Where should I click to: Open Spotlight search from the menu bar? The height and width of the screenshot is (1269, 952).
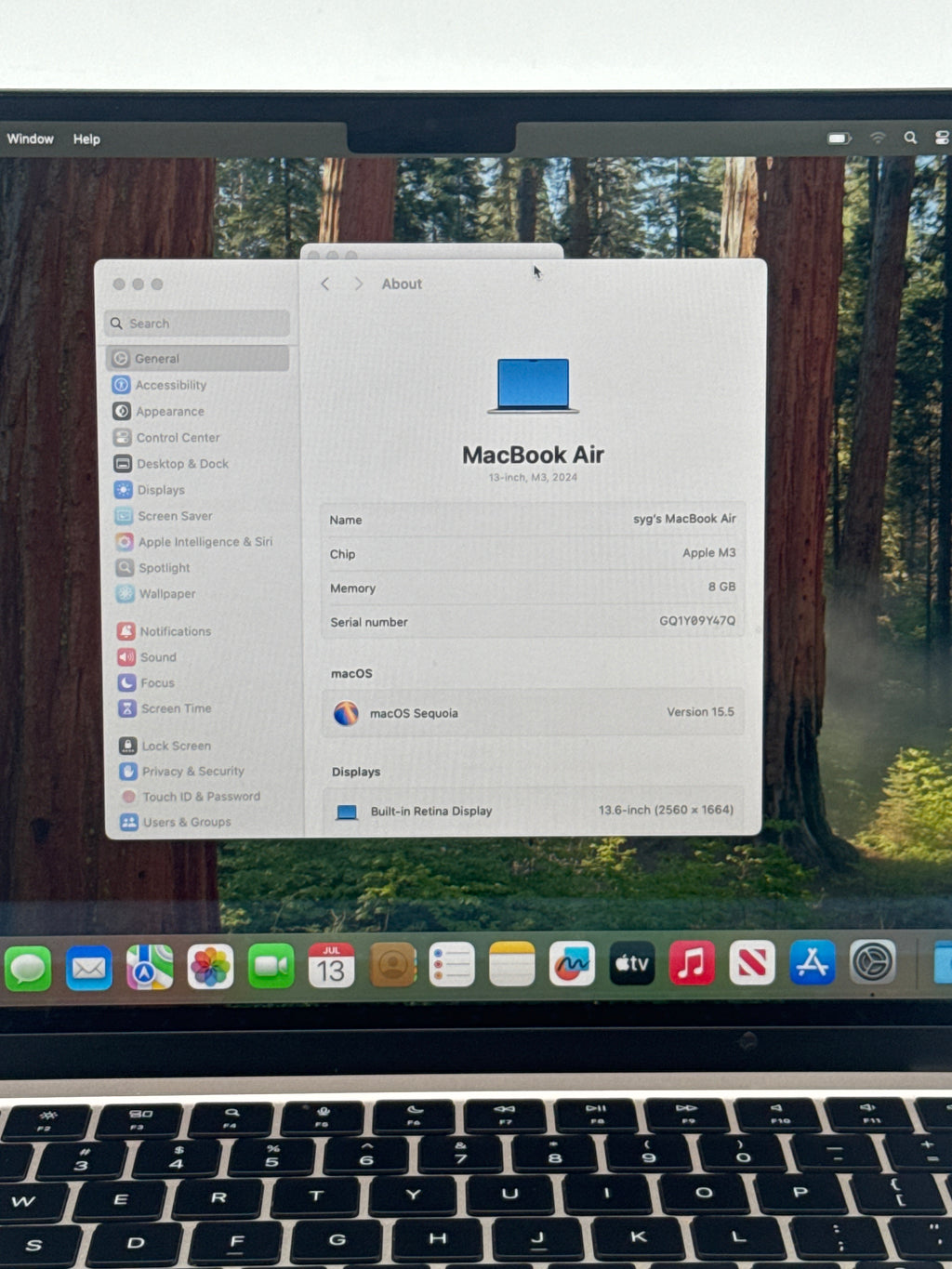coord(910,138)
